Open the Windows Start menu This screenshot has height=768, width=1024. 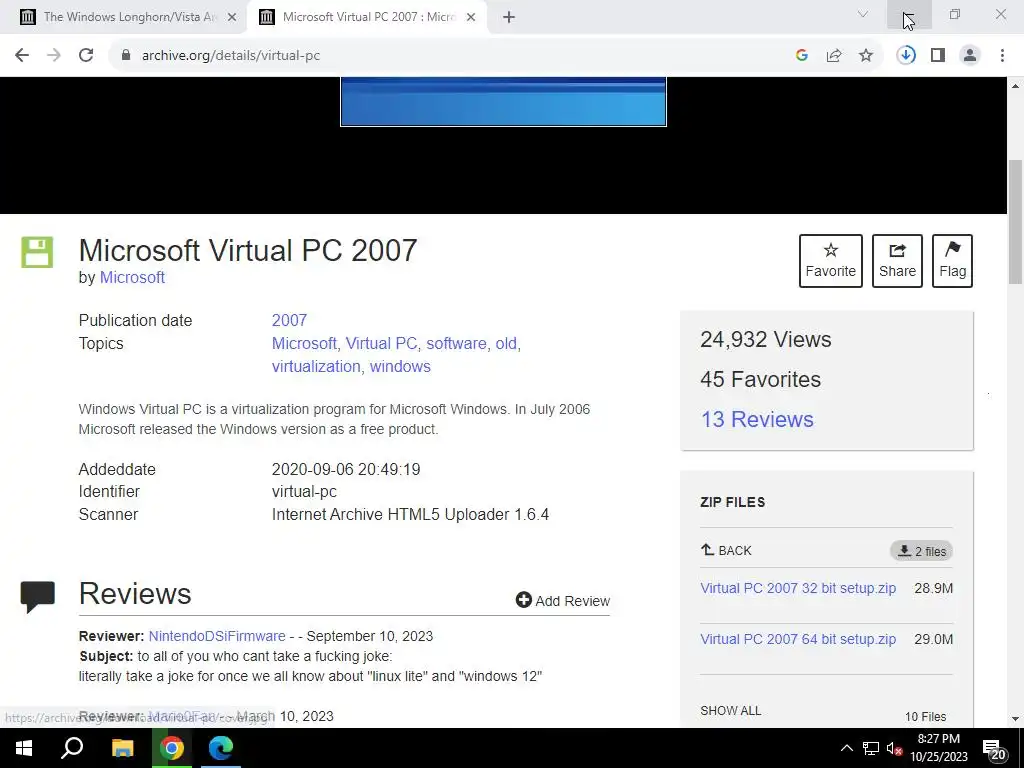pos(24,748)
